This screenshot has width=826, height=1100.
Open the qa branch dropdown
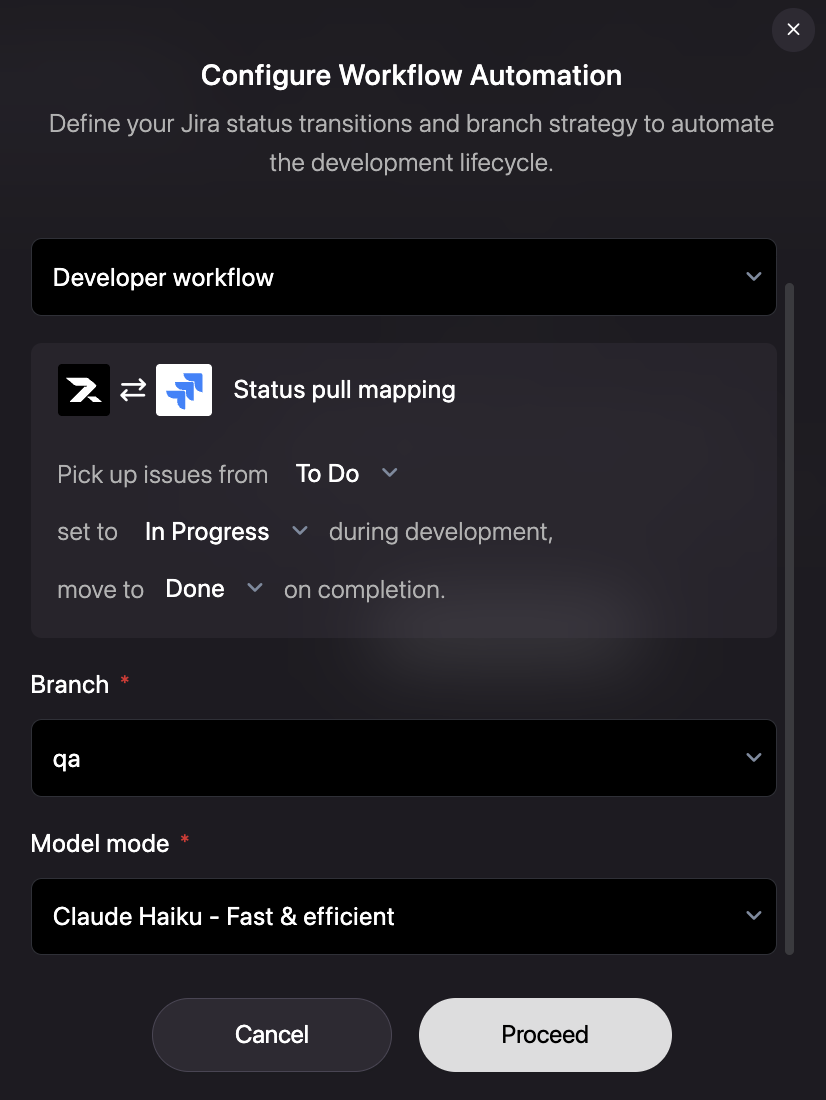[404, 758]
